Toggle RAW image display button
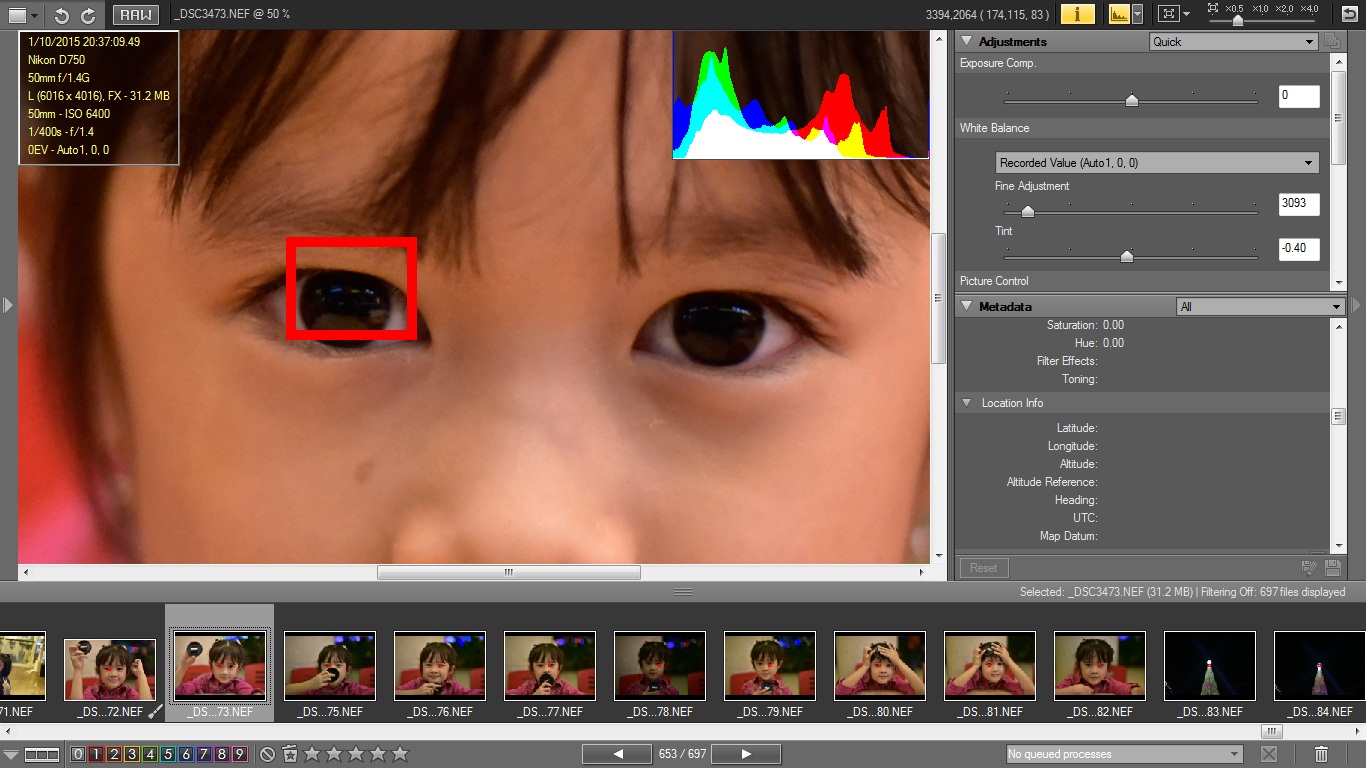1366x768 pixels. (133, 15)
